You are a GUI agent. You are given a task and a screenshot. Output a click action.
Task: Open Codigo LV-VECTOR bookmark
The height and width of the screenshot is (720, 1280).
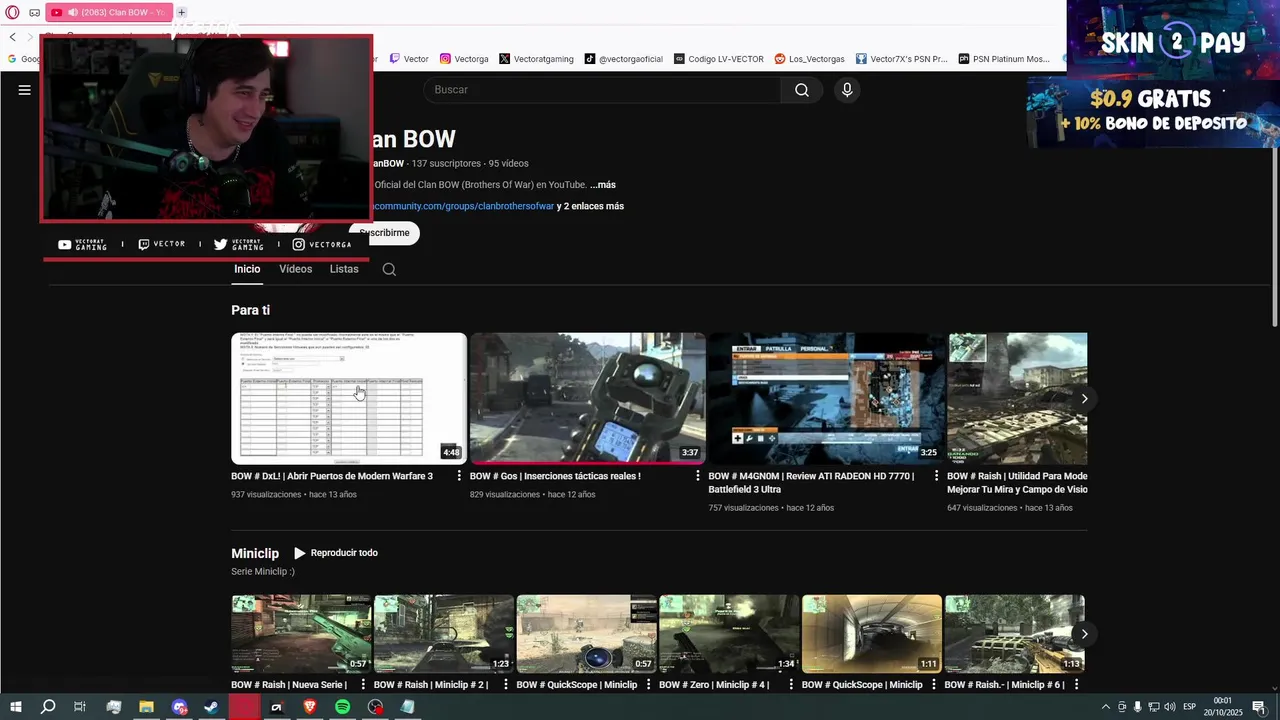pos(719,59)
